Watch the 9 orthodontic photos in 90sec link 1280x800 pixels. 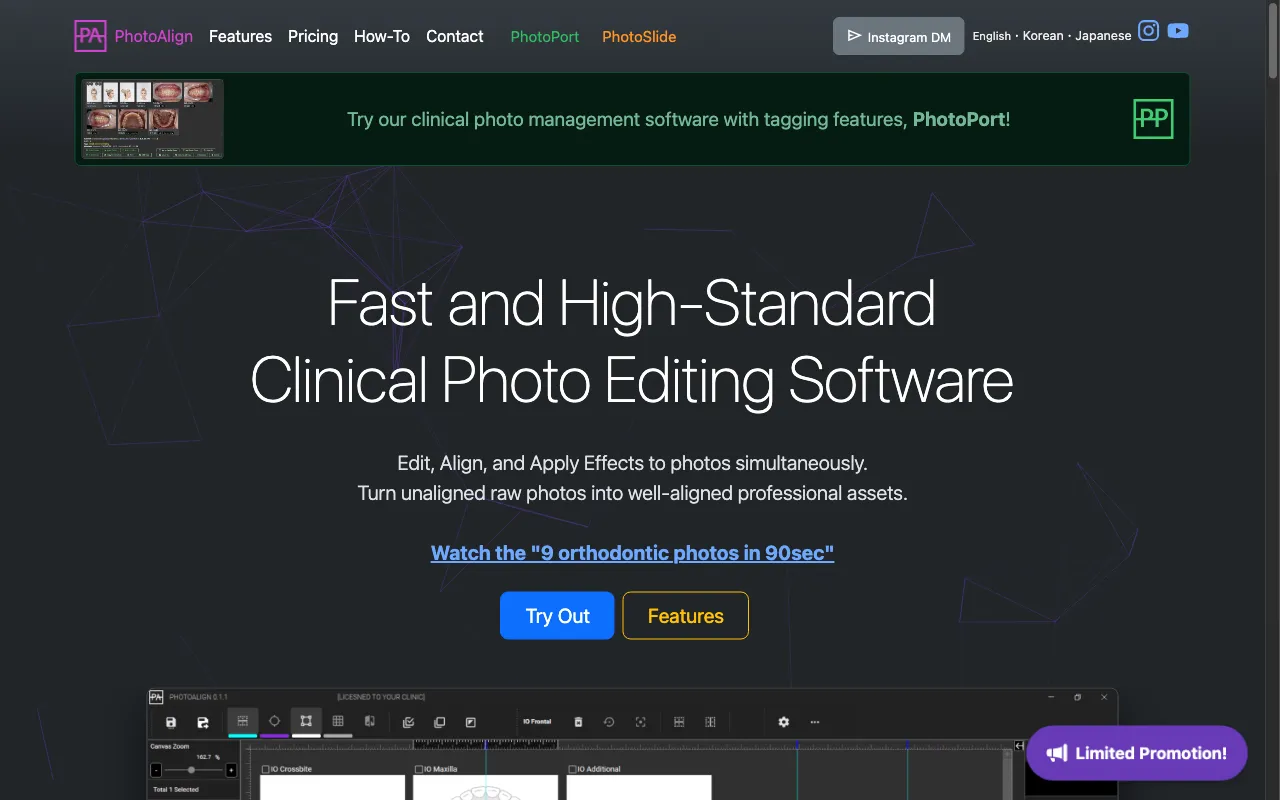(x=632, y=553)
